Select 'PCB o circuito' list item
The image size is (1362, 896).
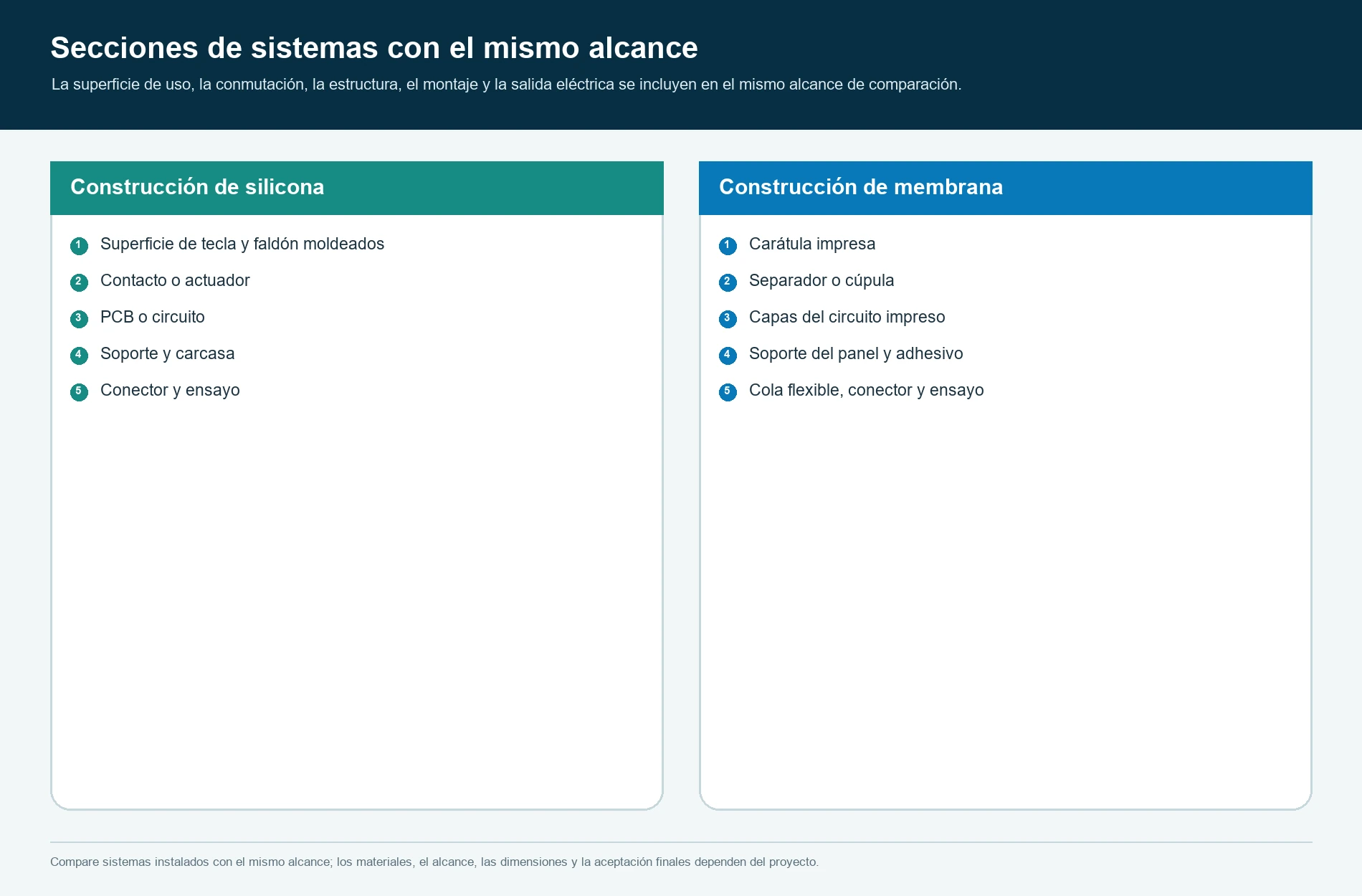(153, 318)
